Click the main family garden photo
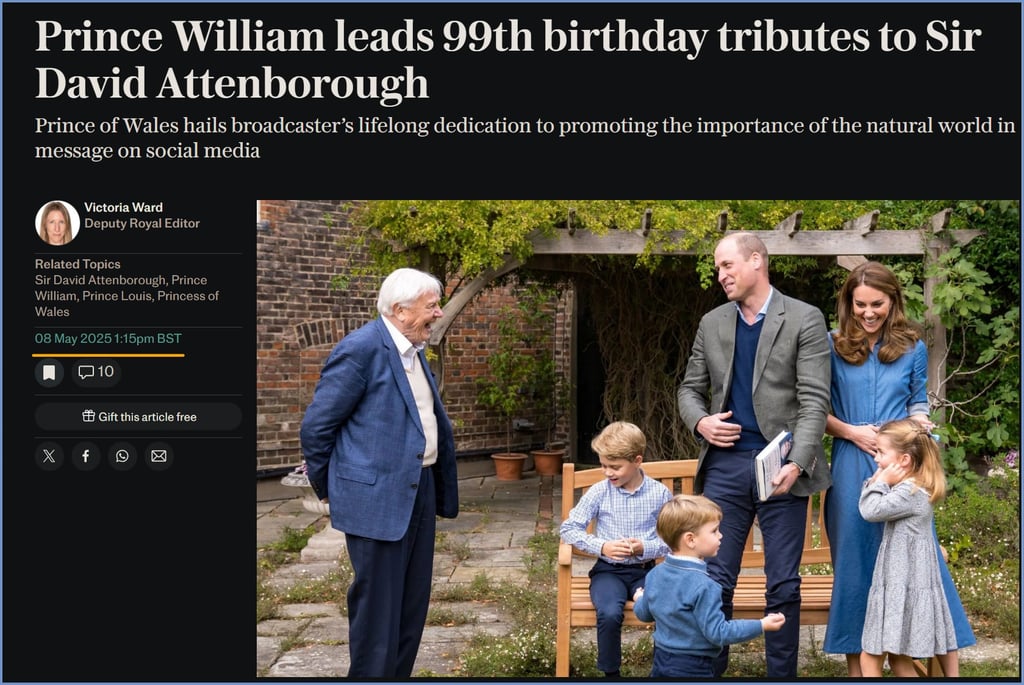 637,439
